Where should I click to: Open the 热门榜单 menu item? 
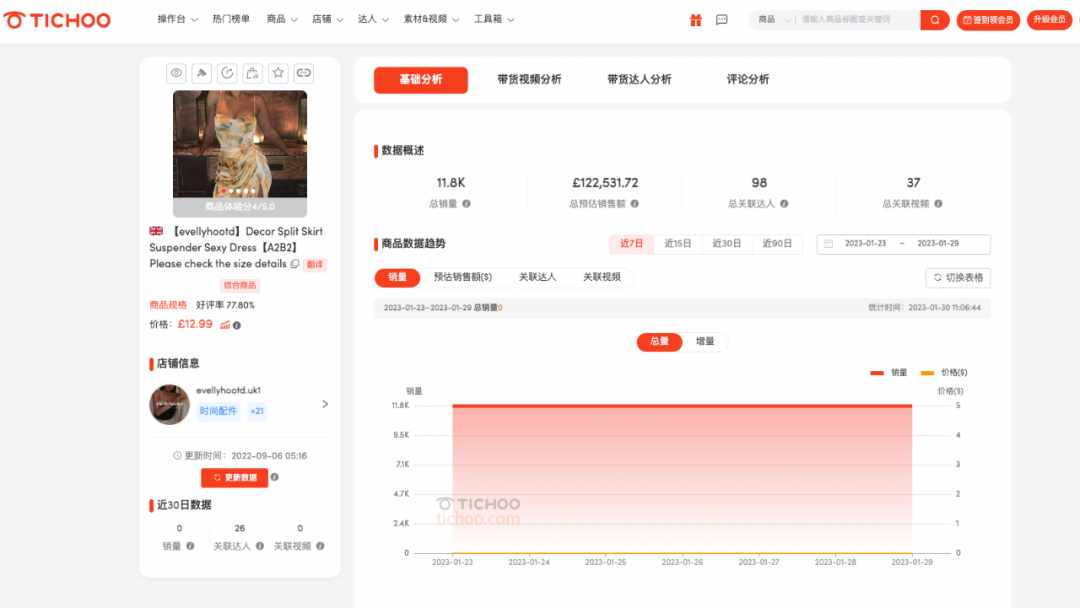click(231, 19)
